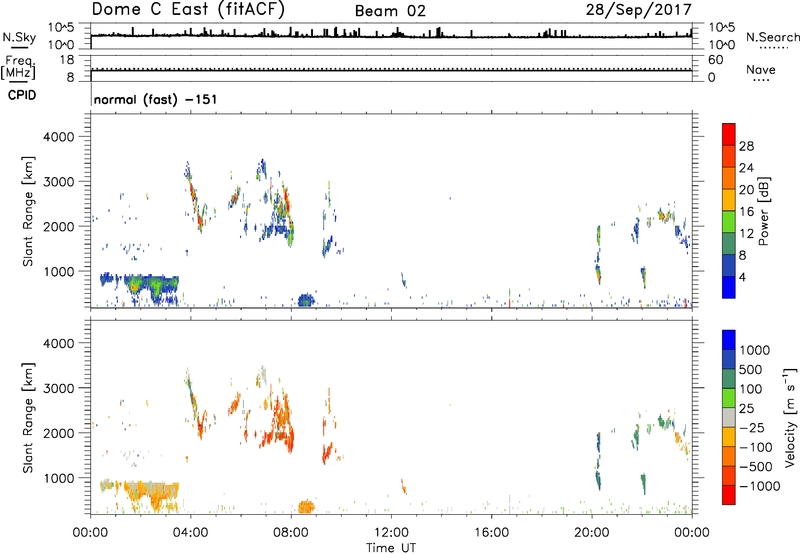Click the '-1000' tick on velocity colorbar
Viewport: 800px width, 554px height.
pos(760,486)
